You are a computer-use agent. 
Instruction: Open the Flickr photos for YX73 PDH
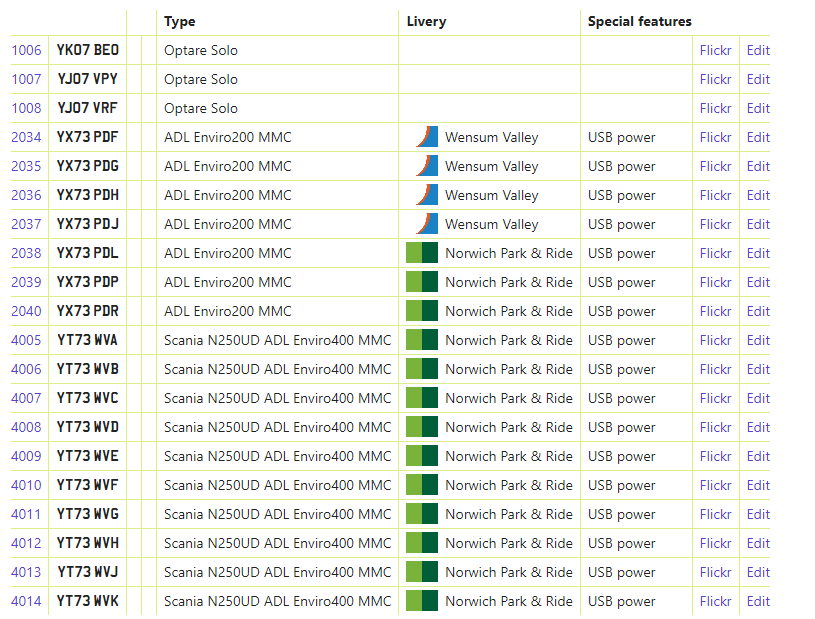pyautogui.click(x=715, y=195)
